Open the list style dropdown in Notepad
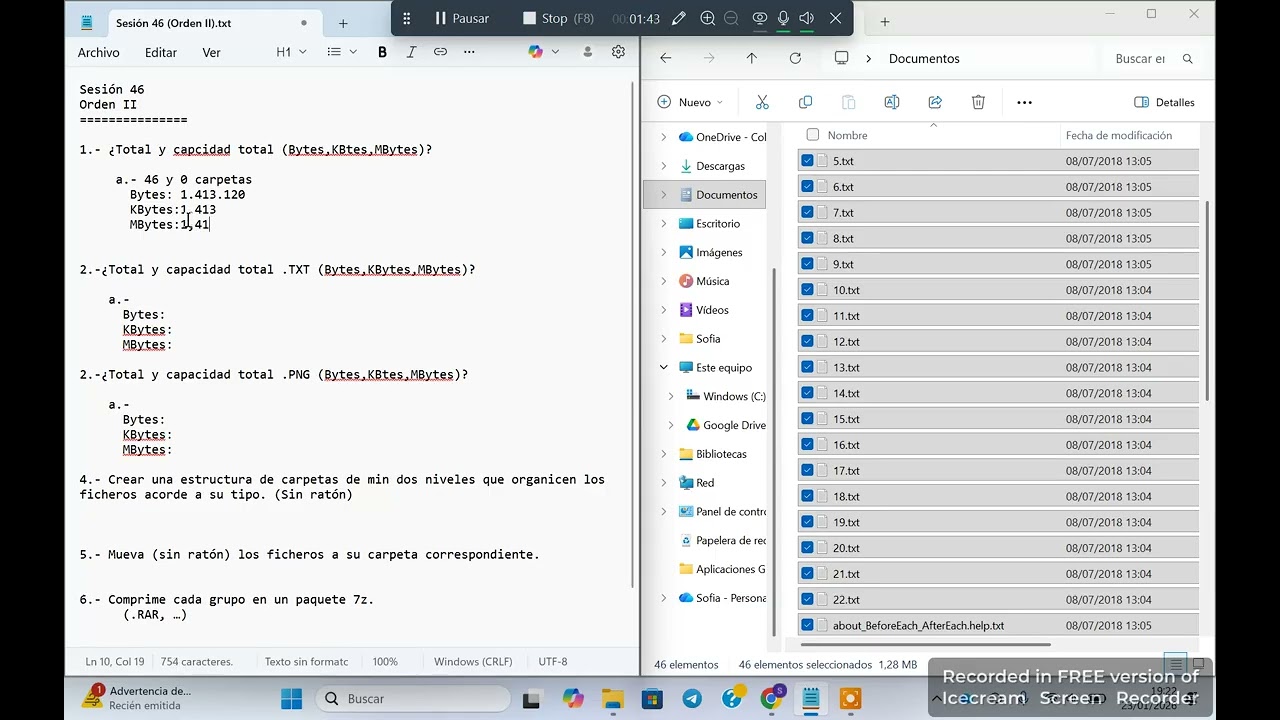 [x=342, y=52]
